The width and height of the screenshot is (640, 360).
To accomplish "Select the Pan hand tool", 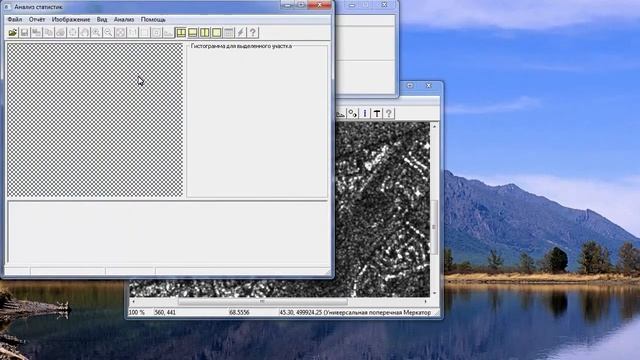I will coord(84,33).
